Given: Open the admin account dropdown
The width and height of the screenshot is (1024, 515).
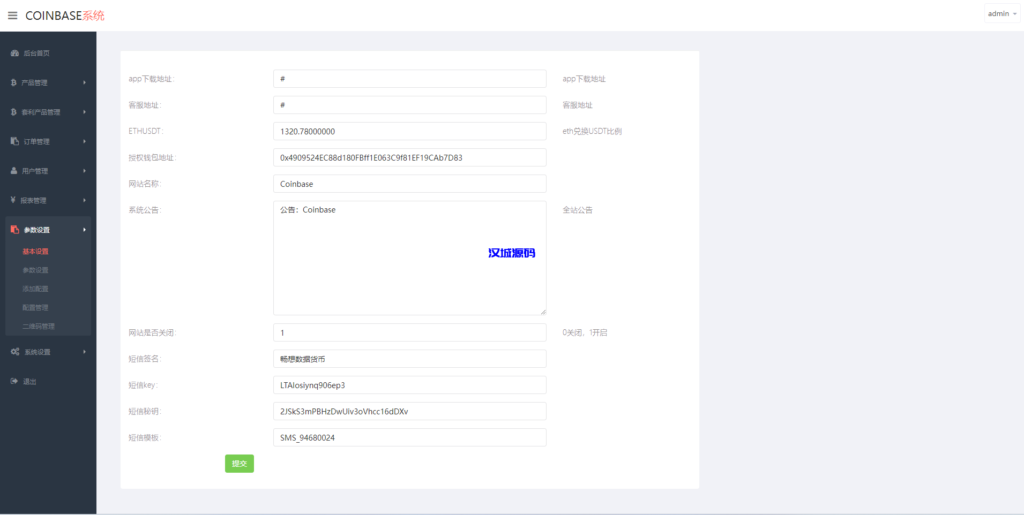Looking at the screenshot, I should click(x=1000, y=14).
